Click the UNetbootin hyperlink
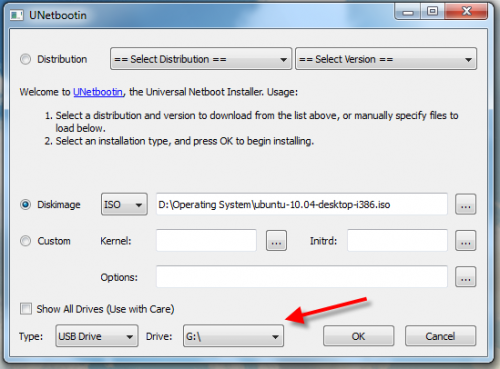500x369 pixels. (98, 92)
